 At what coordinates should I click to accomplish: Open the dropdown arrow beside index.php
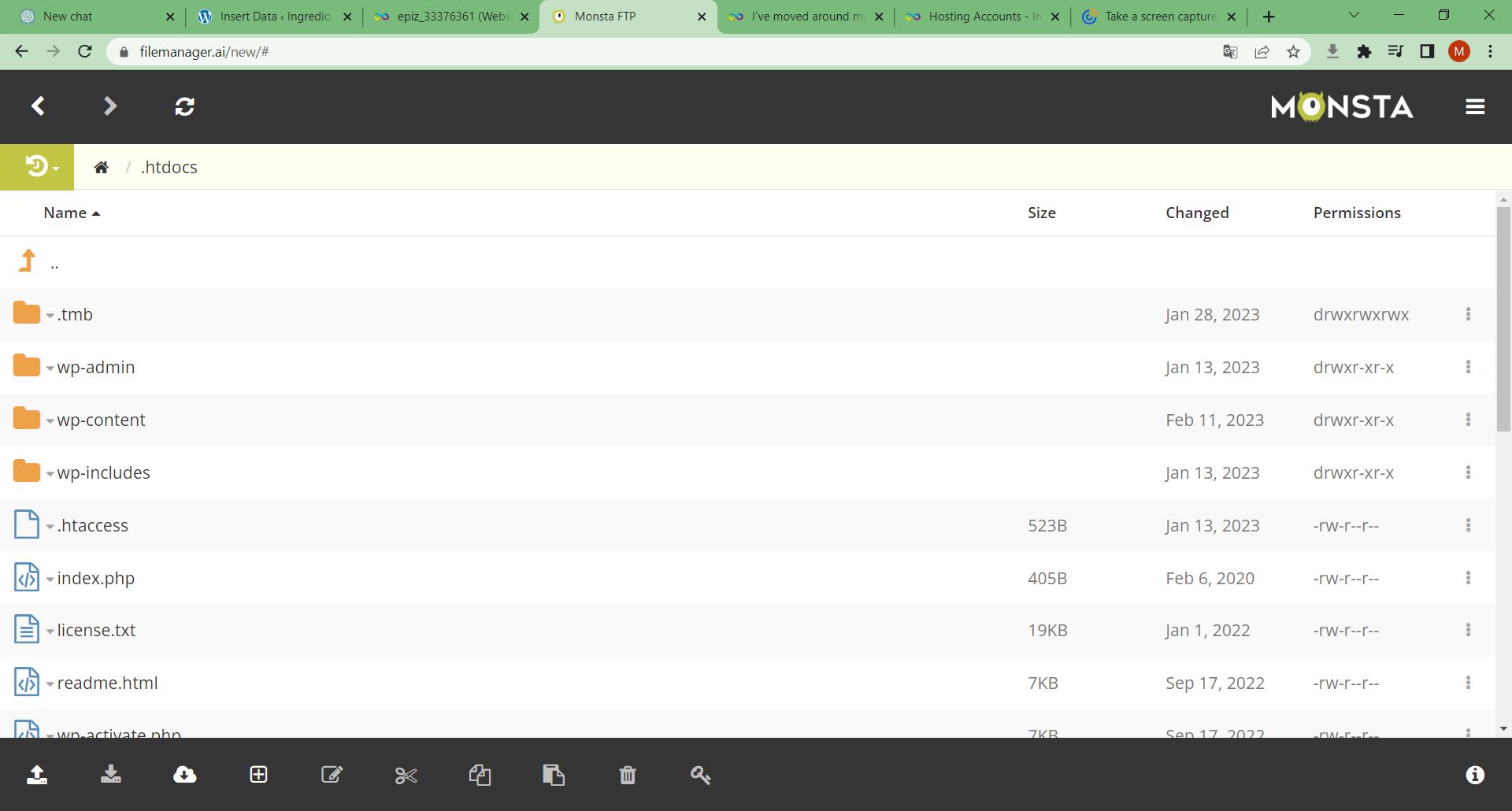[x=50, y=580]
